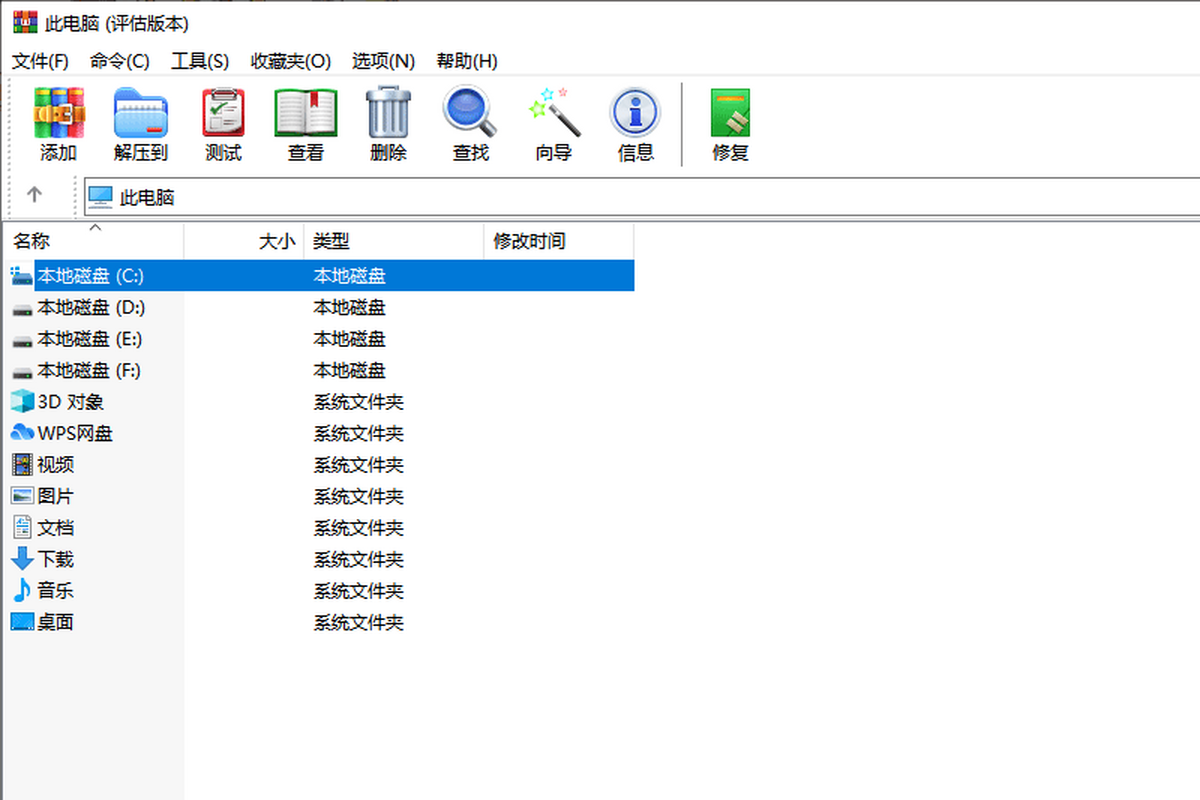Click 系统文件夹 type cell in 桌面 row
Viewport: 1200px width, 800px height.
359,622
